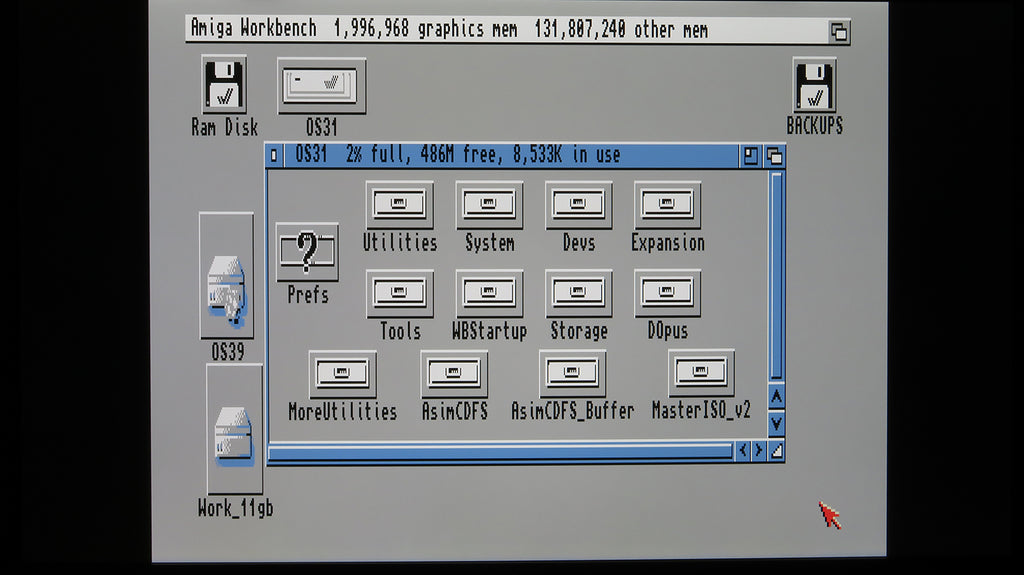Select the DOpus drawer icon
1024x575 pixels.
[667, 293]
